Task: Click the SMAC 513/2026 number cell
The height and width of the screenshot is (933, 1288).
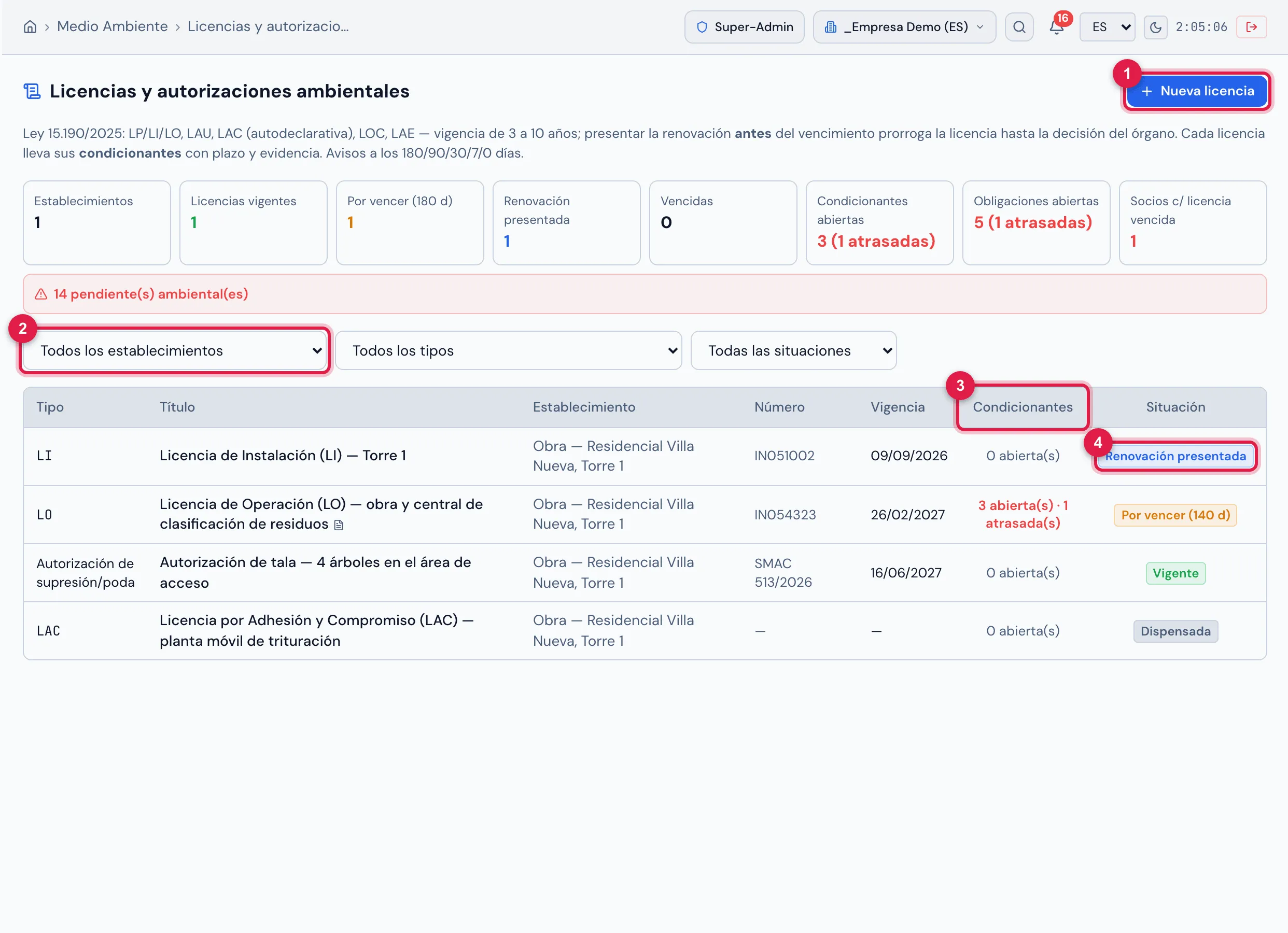Action: [783, 572]
